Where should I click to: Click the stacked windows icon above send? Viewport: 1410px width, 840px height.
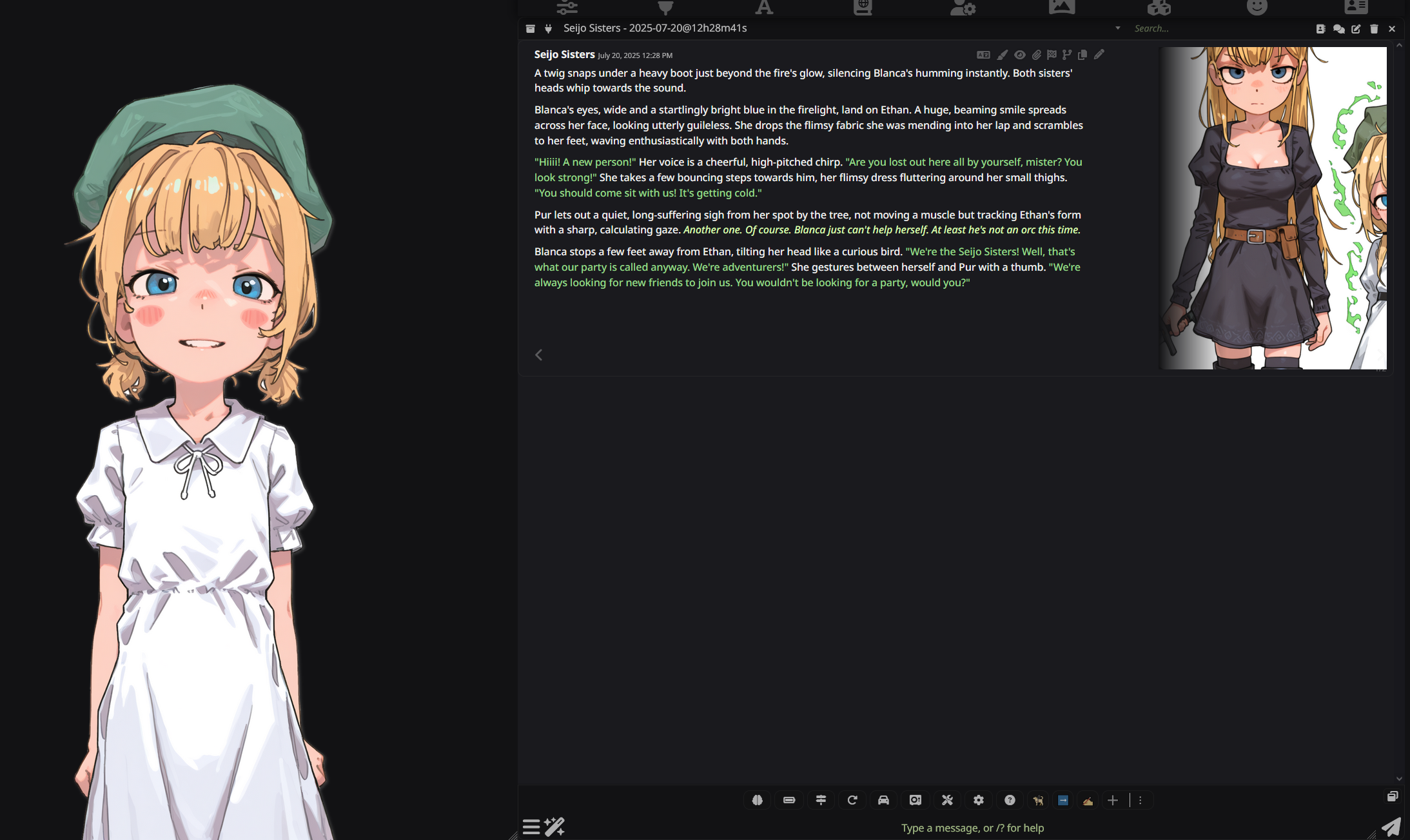tap(1393, 797)
